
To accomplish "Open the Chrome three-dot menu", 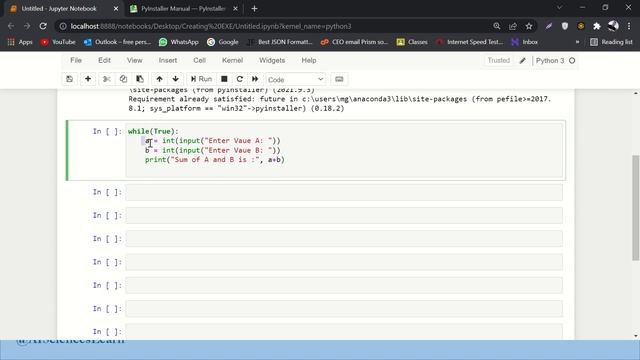I will click(x=629, y=26).
